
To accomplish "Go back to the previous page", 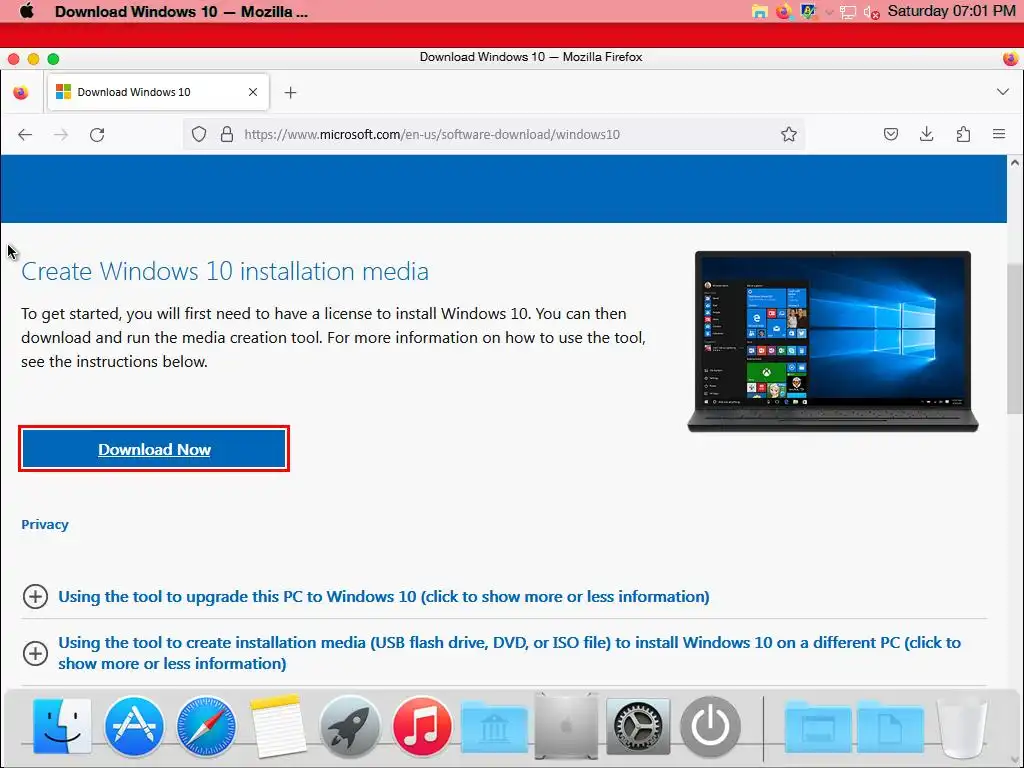I will (x=25, y=135).
